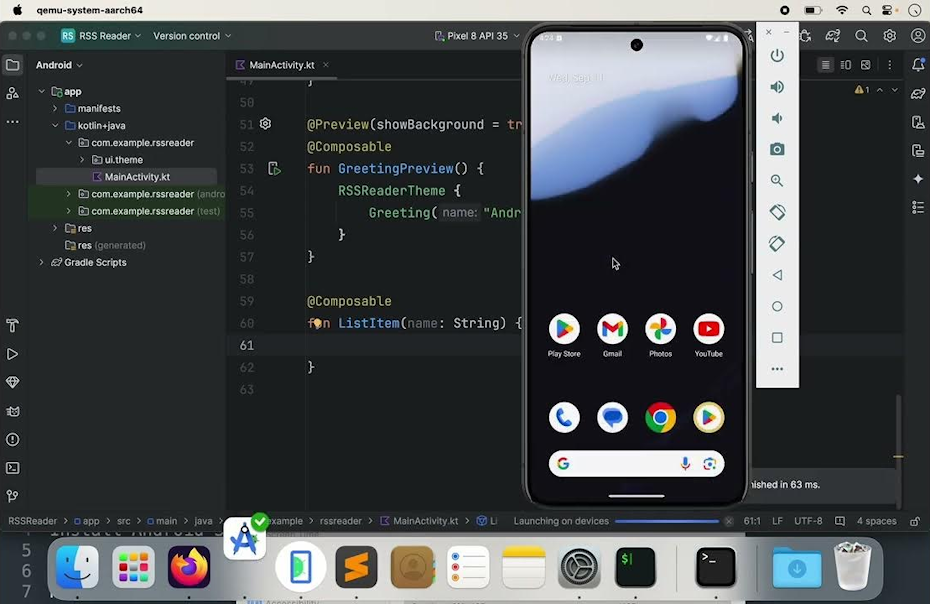
Task: Select the MainActivity.kt editor tab
Action: (281, 65)
